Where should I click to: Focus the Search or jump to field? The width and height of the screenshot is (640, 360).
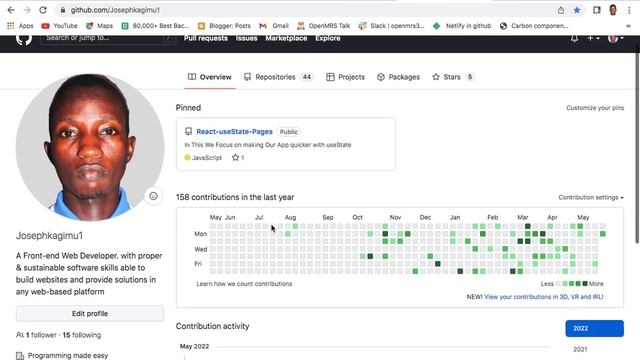(x=108, y=38)
